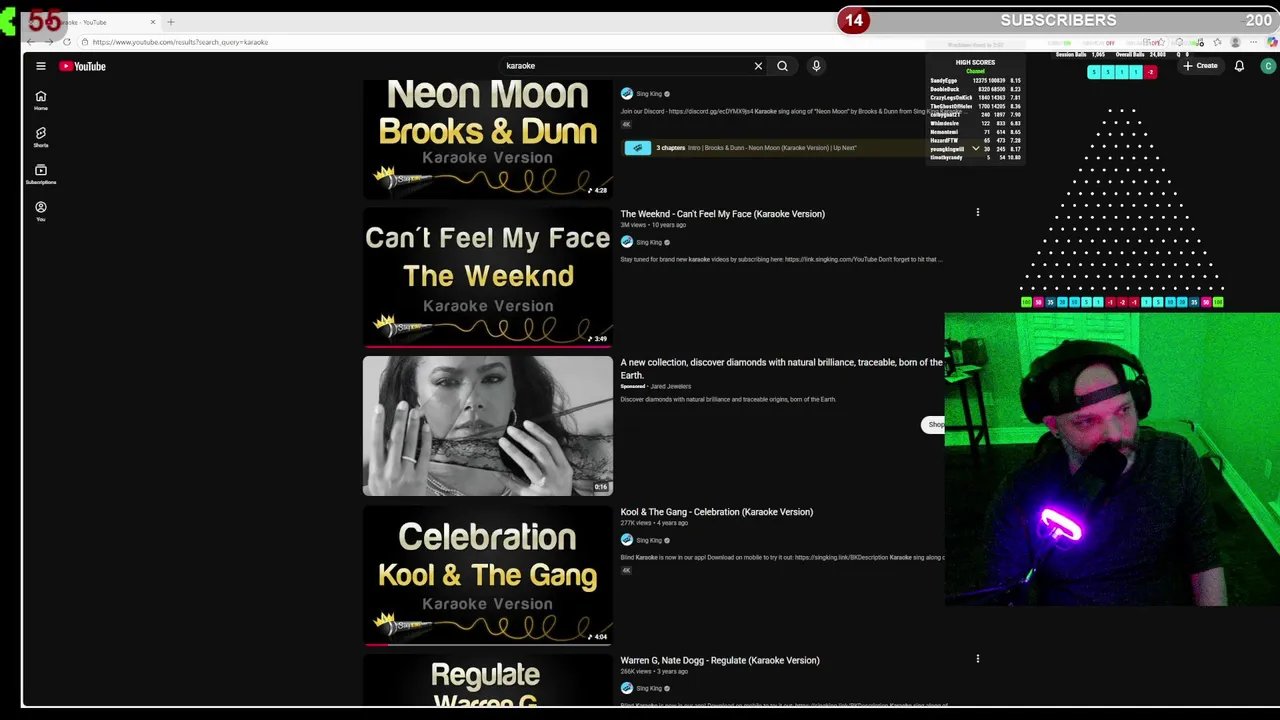Click the browser address bar URL

click(180, 42)
